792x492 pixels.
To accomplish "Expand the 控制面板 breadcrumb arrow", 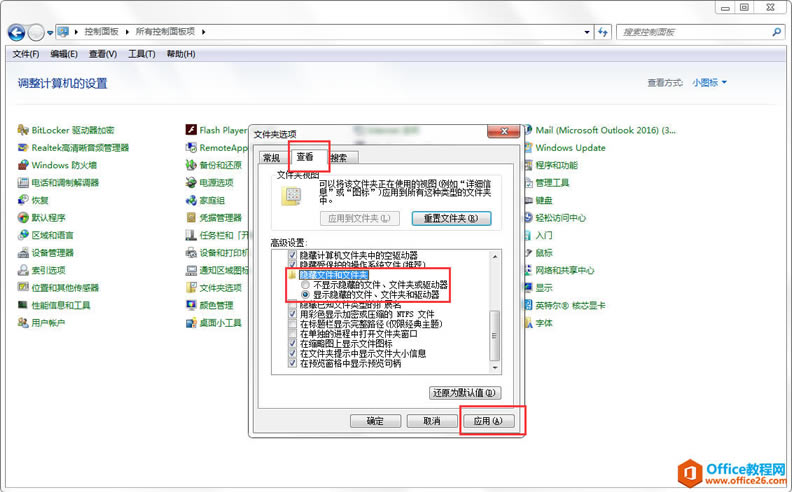I will point(127,32).
